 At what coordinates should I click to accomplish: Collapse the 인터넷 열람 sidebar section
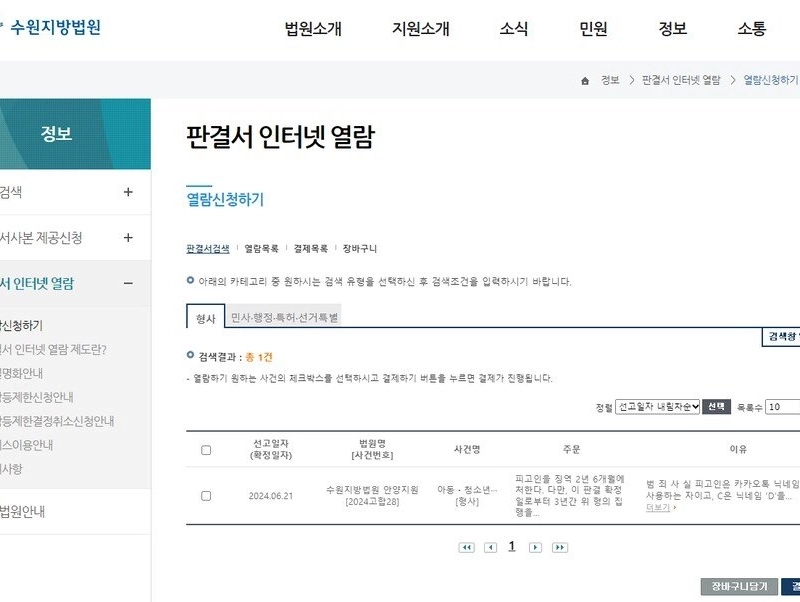128,283
